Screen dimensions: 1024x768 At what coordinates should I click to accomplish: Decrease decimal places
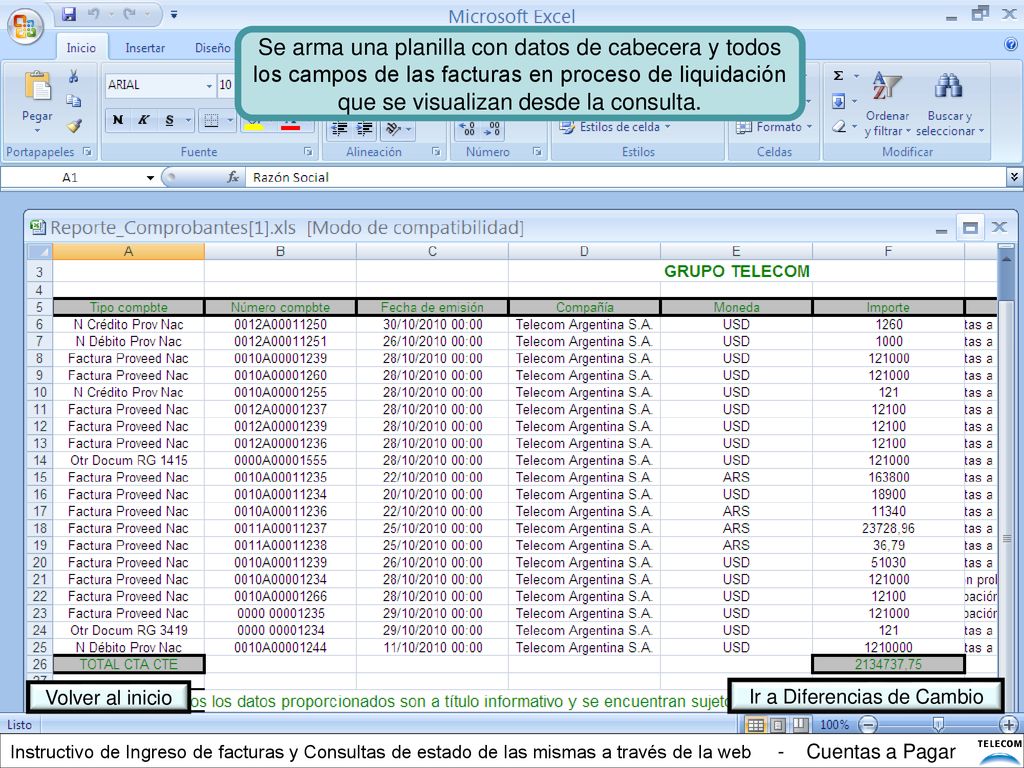pyautogui.click(x=492, y=129)
